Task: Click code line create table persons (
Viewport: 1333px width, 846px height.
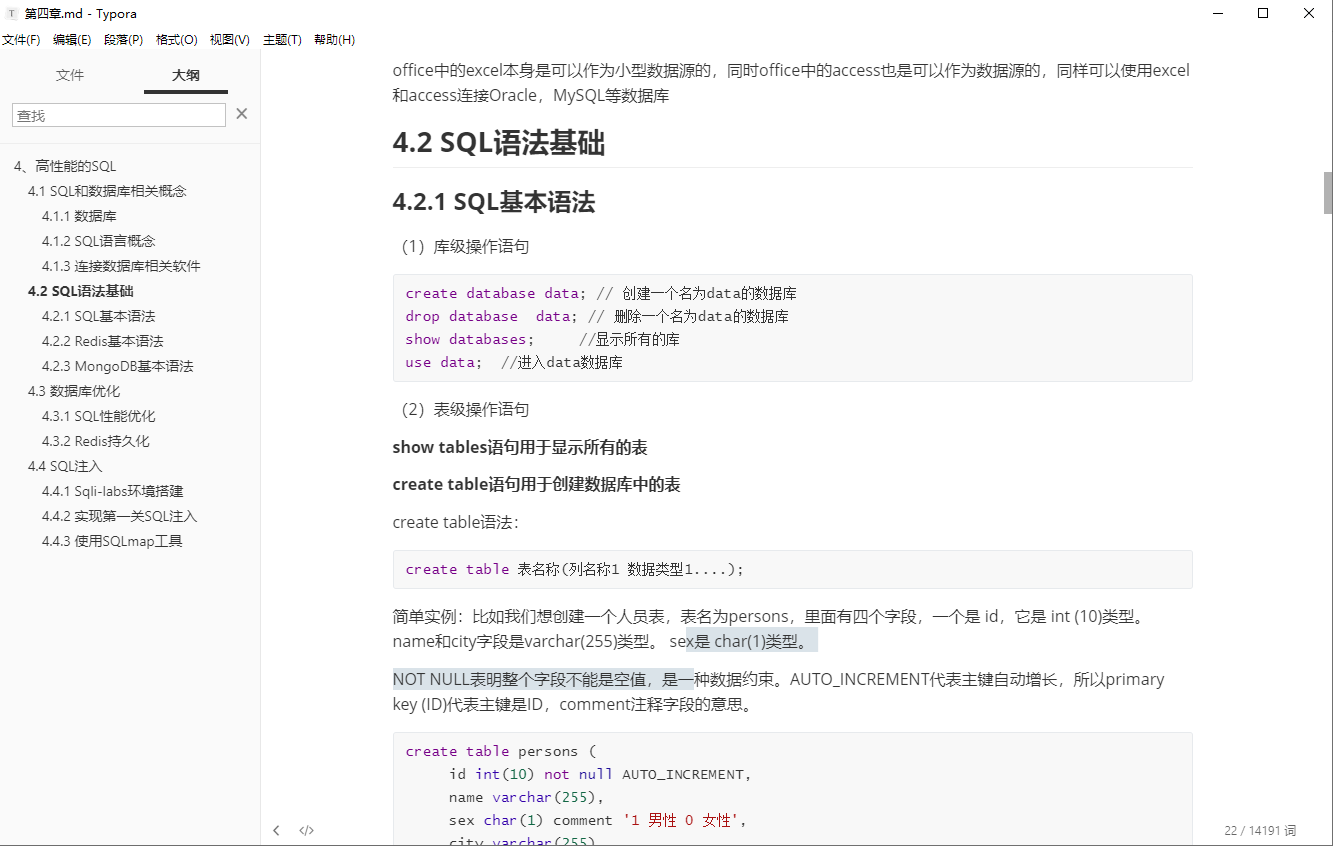Action: (x=501, y=751)
